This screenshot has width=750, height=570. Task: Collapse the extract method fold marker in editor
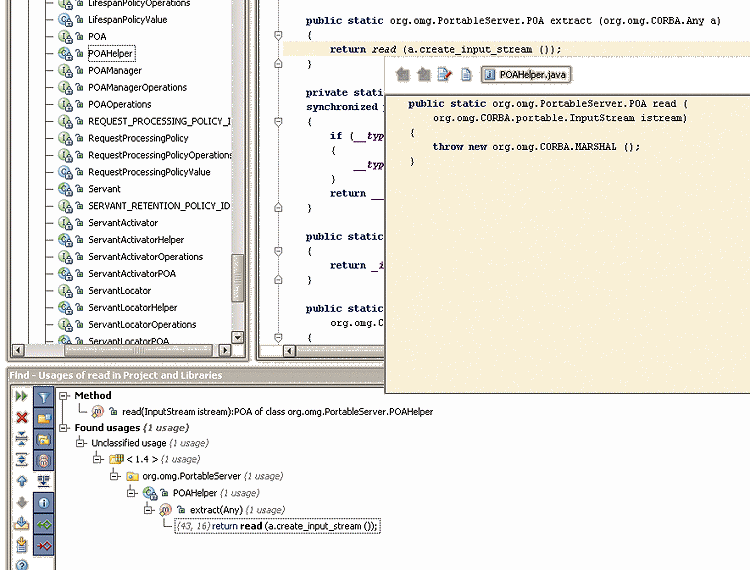click(x=278, y=35)
